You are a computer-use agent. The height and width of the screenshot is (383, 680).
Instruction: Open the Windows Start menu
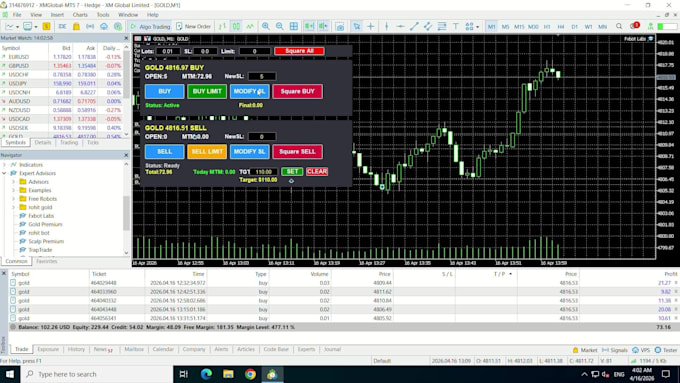[10, 374]
